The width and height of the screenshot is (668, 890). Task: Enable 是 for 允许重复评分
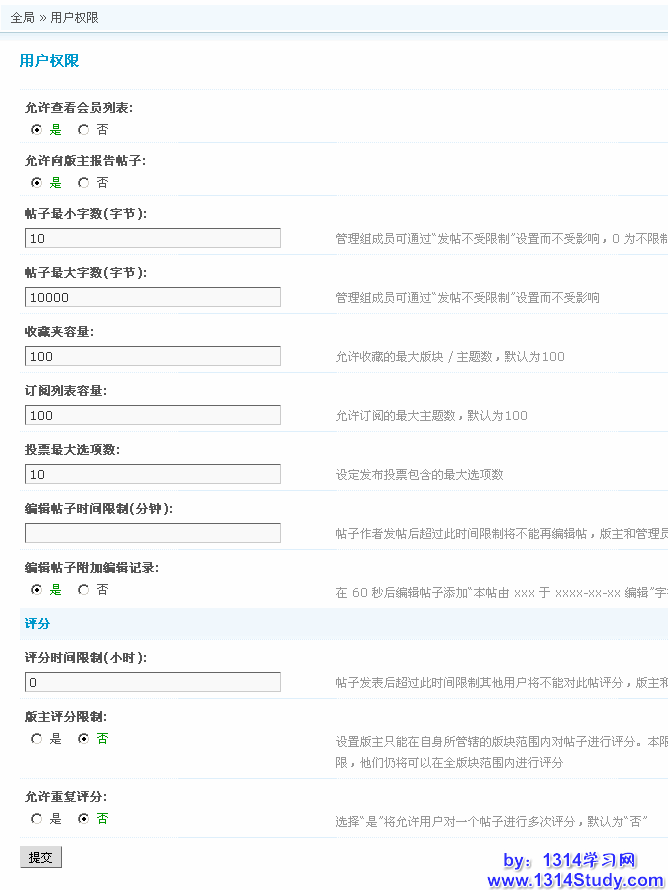click(x=37, y=819)
